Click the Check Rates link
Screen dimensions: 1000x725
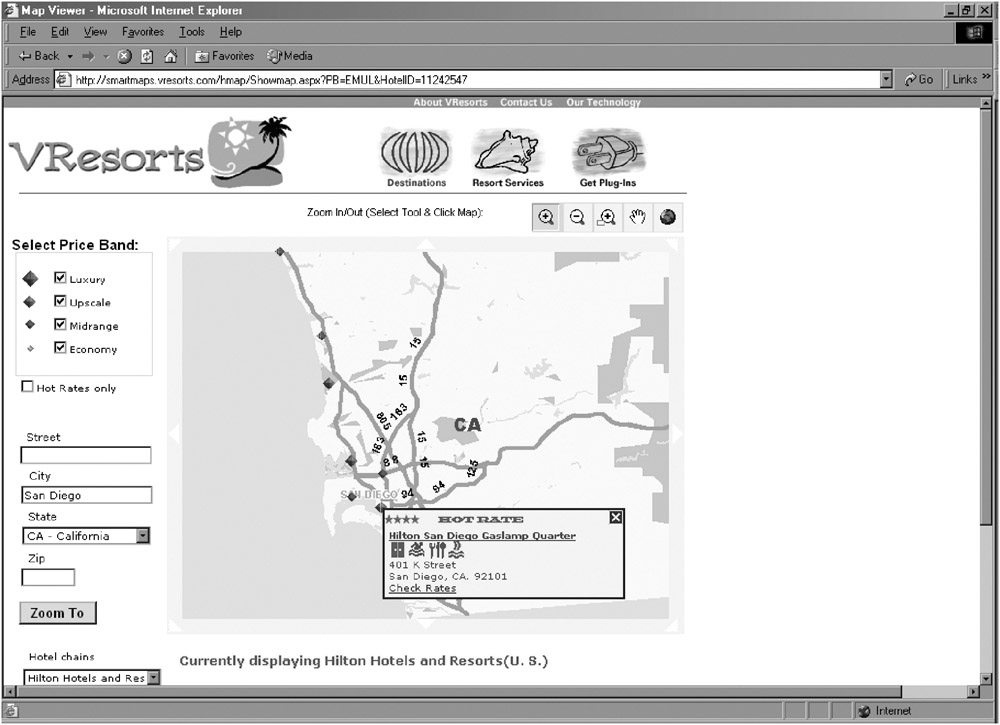[422, 588]
